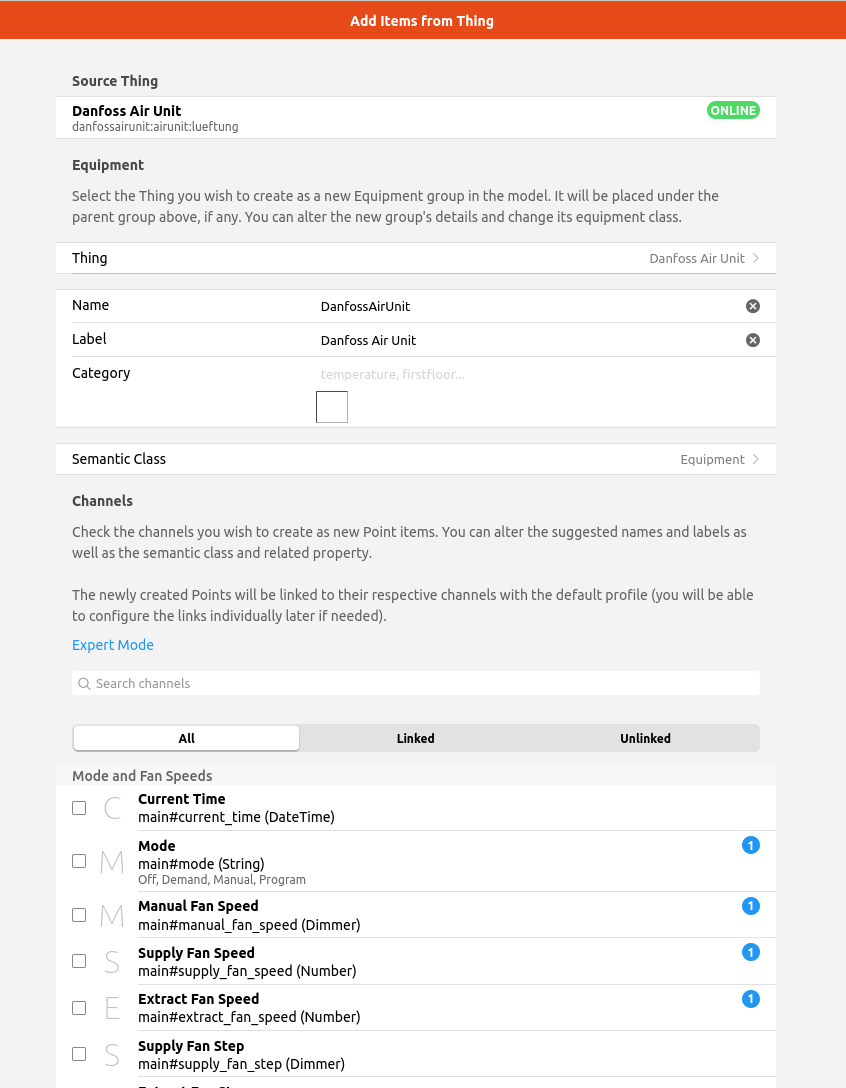Screen dimensions: 846x1088
Task: Click the empty category icon preview box
Action: (332, 407)
